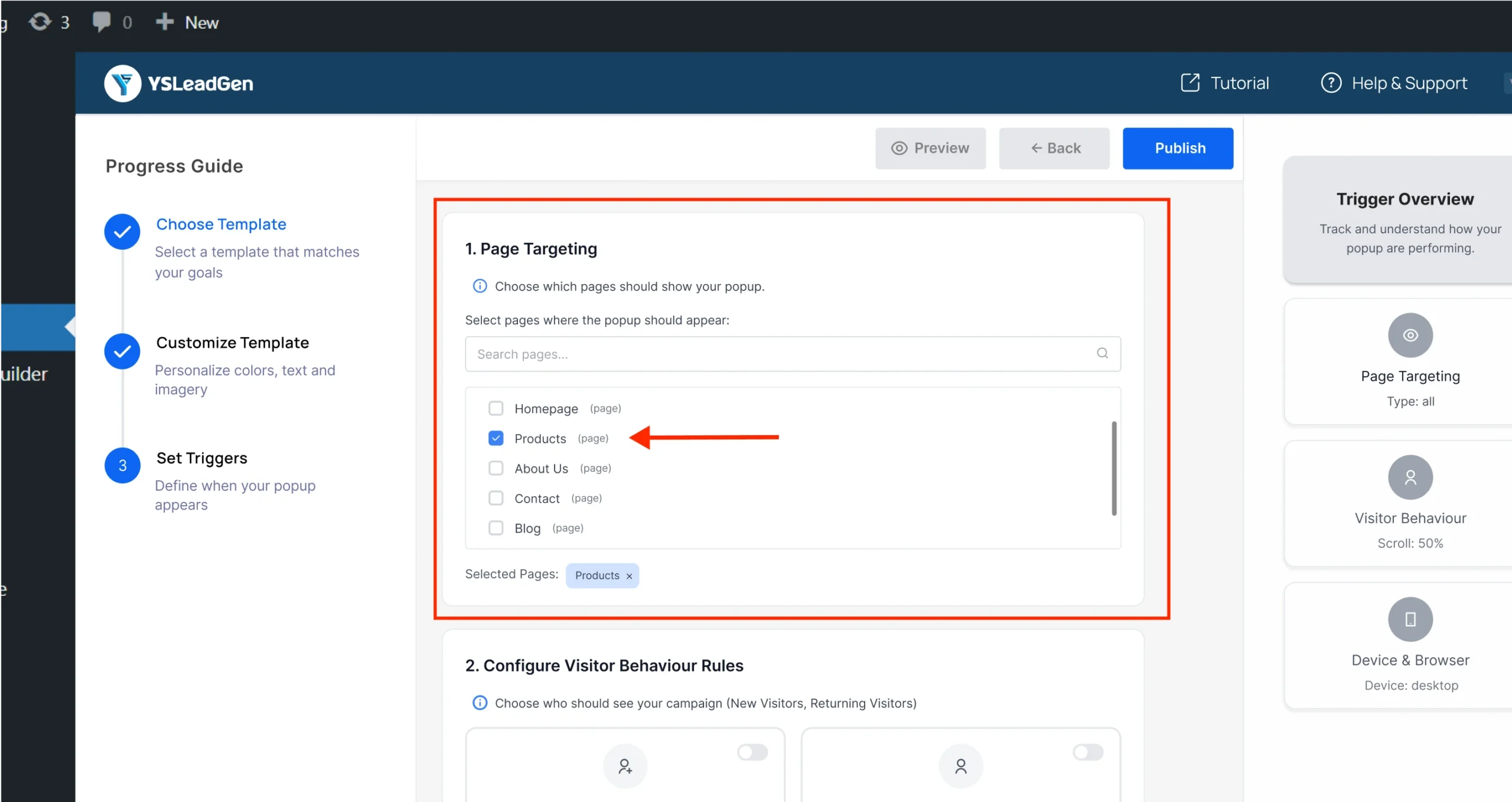Image resolution: width=1512 pixels, height=802 pixels.
Task: Click New in the admin bar
Action: pos(201,22)
